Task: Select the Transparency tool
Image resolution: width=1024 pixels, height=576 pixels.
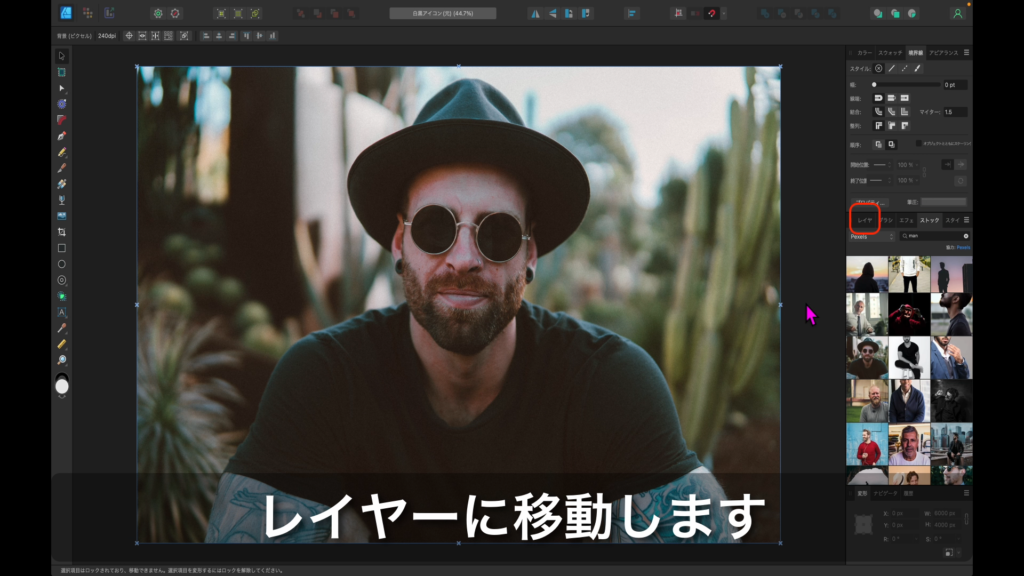Action: click(61, 200)
